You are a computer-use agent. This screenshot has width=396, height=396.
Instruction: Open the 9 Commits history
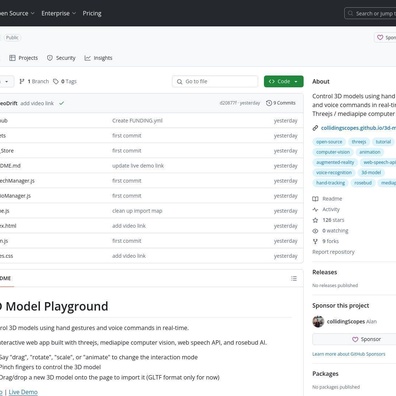click(x=281, y=103)
